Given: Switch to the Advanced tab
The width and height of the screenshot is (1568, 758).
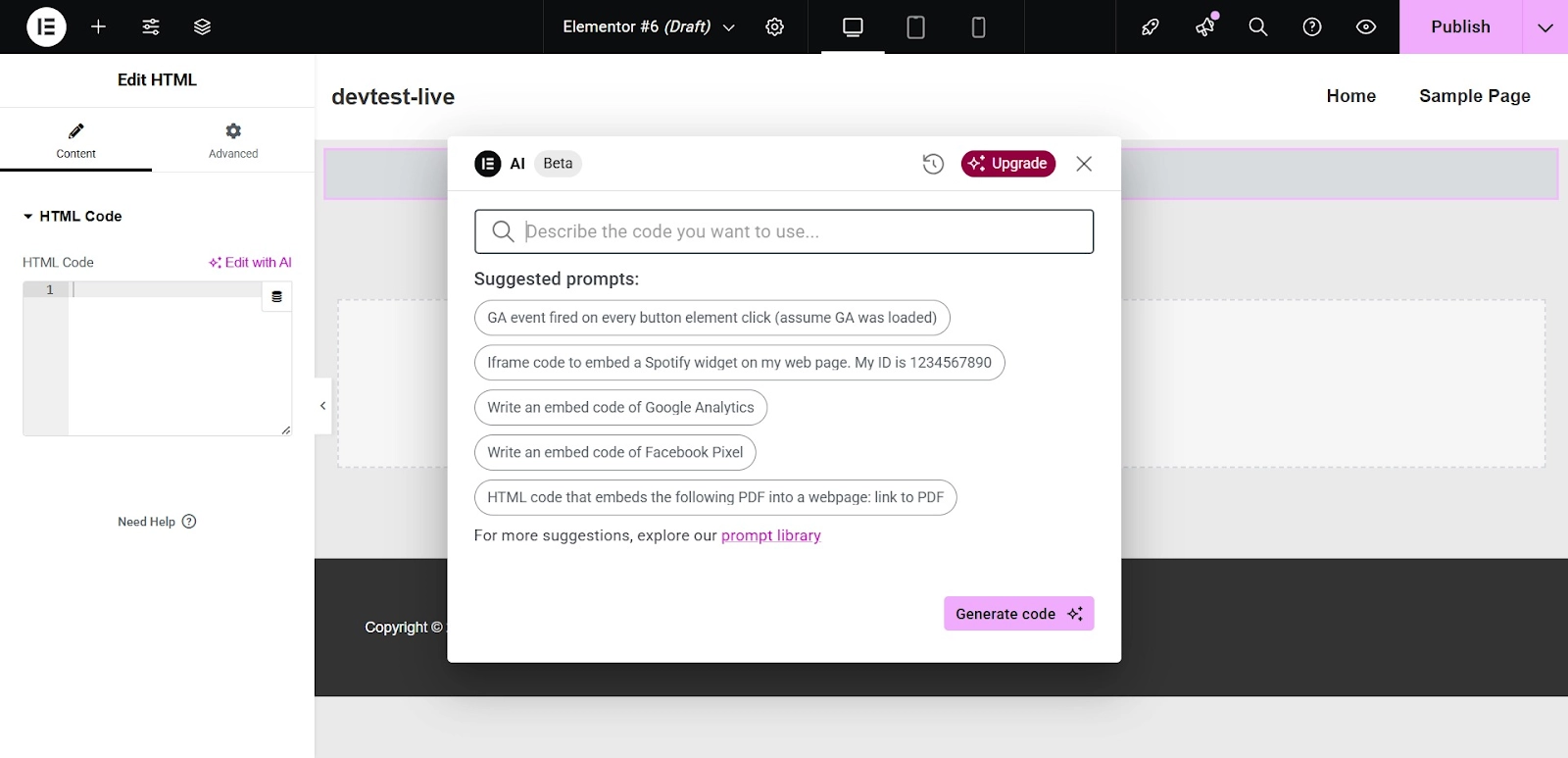Looking at the screenshot, I should point(233,140).
